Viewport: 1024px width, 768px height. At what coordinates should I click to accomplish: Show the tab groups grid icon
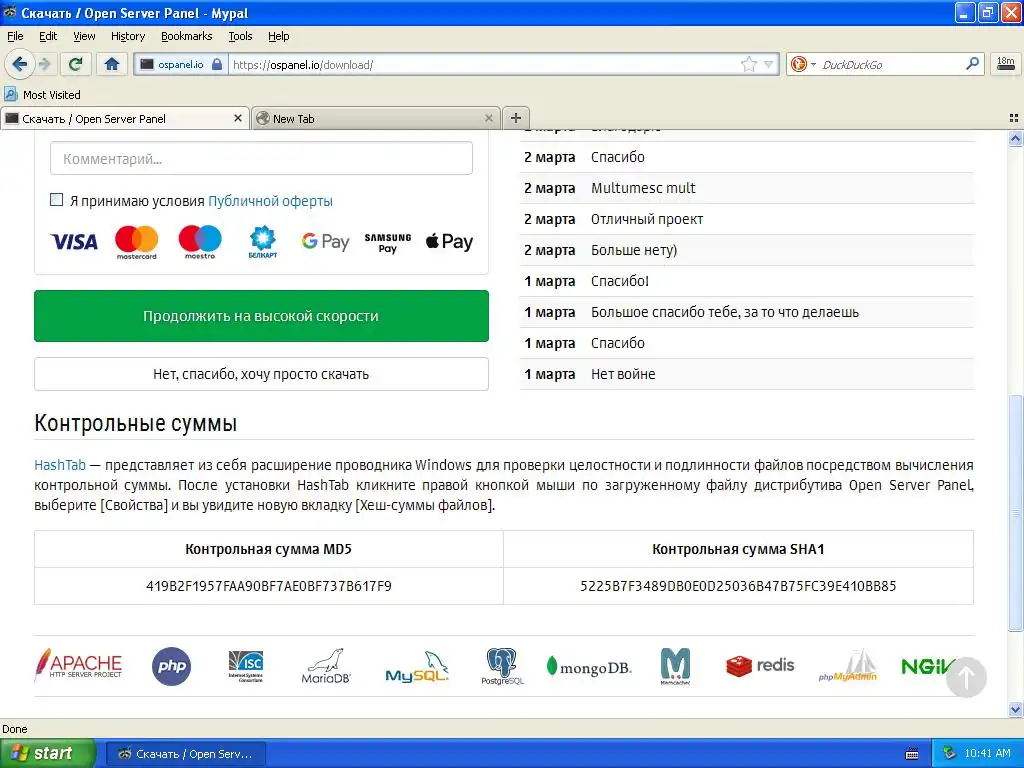(1014, 118)
